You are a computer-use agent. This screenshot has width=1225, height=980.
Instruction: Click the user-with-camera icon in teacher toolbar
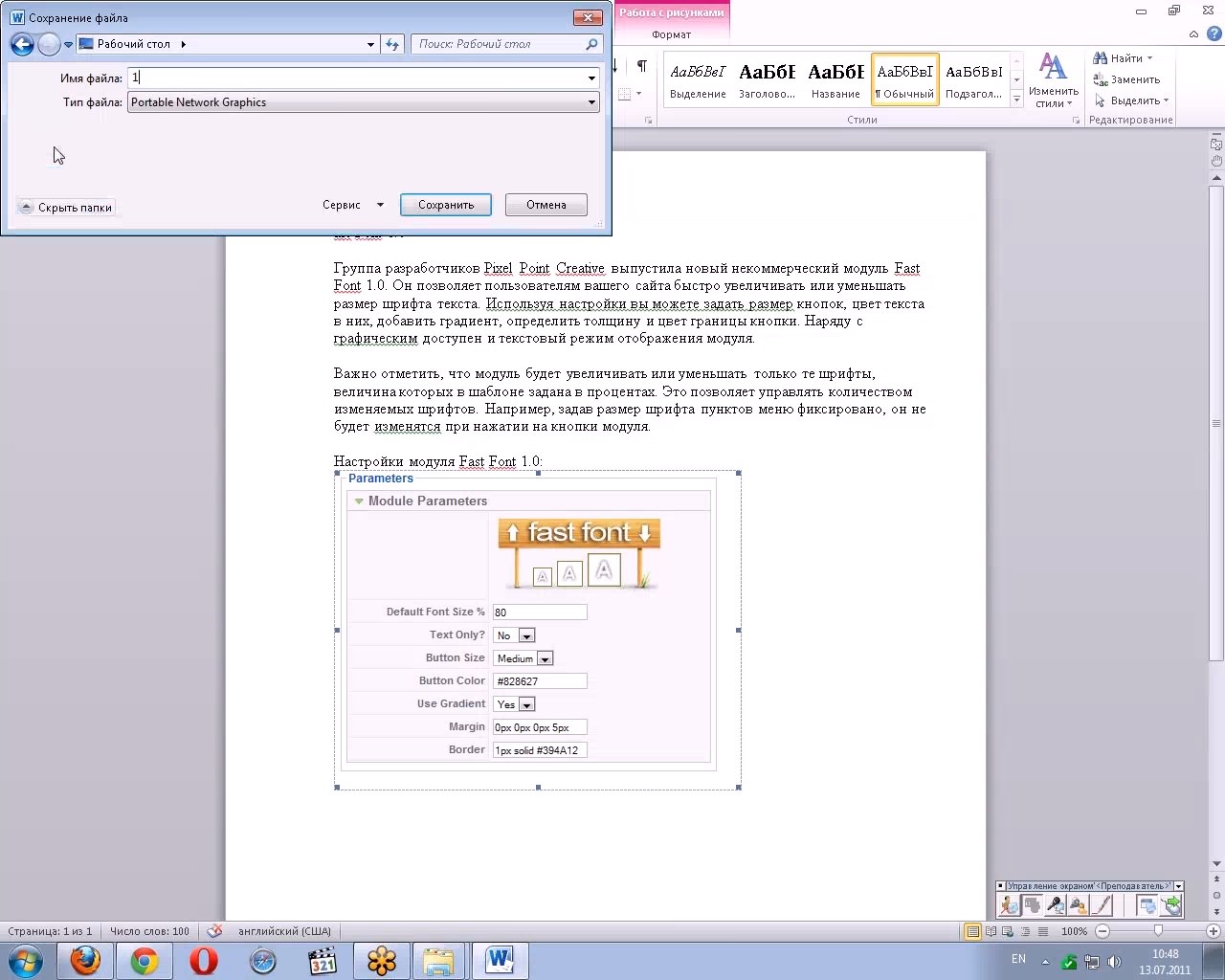(1079, 904)
